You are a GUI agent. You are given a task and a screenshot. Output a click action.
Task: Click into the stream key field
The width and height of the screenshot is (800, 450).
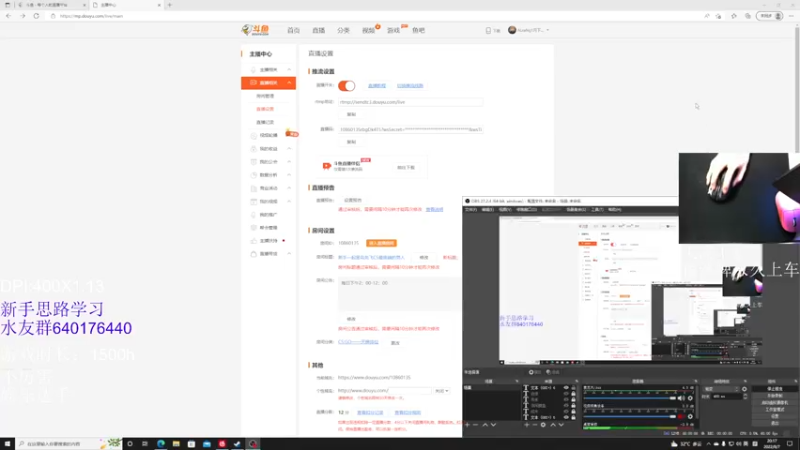(x=410, y=130)
